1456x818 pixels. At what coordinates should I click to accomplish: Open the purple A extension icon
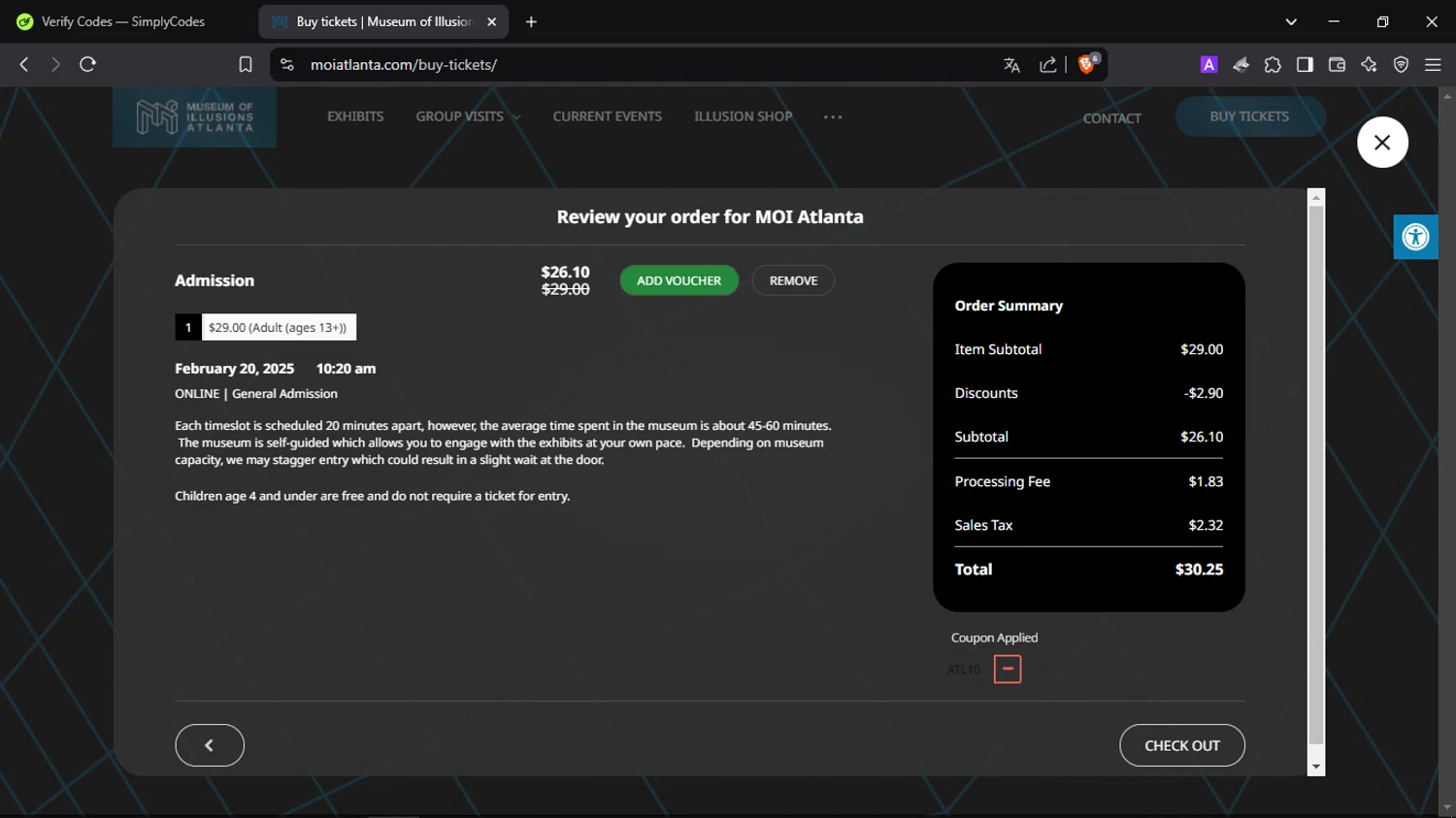1208,64
